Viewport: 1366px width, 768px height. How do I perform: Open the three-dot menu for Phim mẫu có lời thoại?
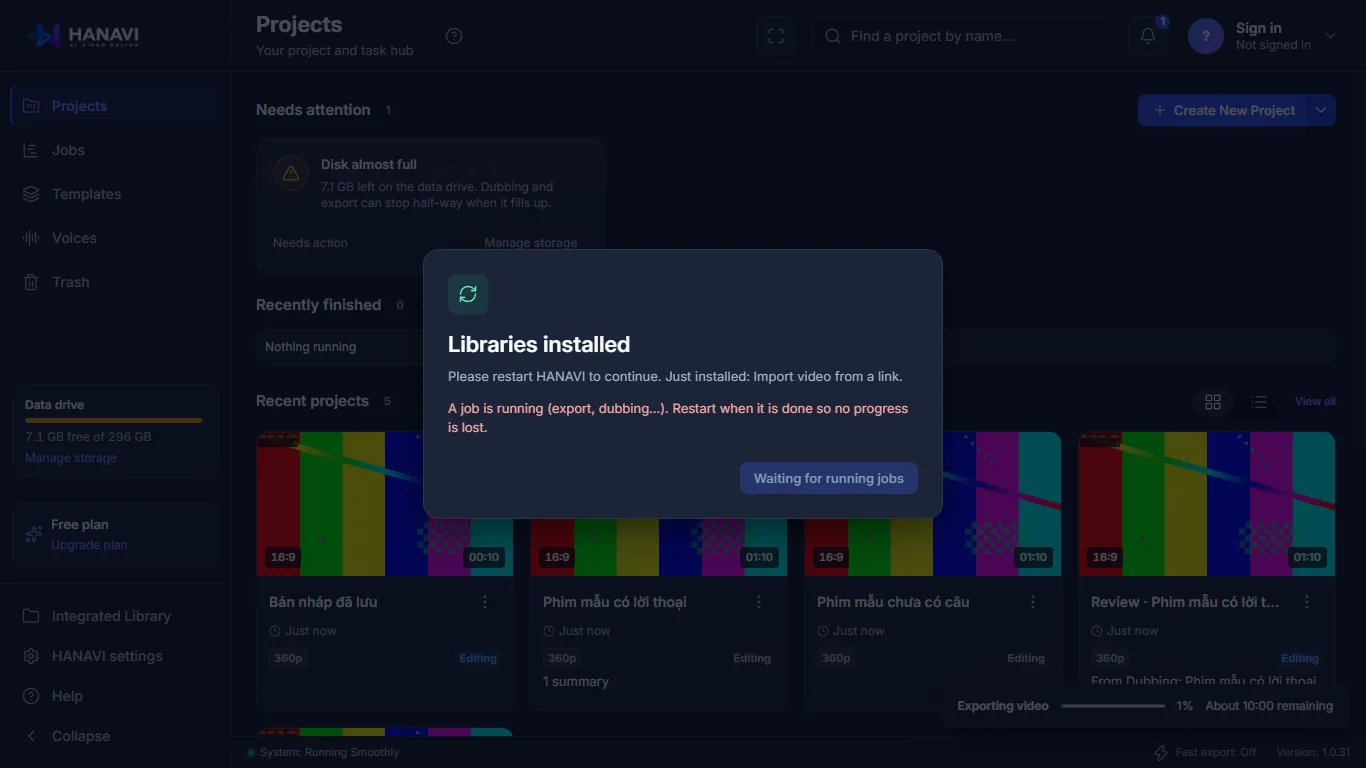tap(759, 602)
